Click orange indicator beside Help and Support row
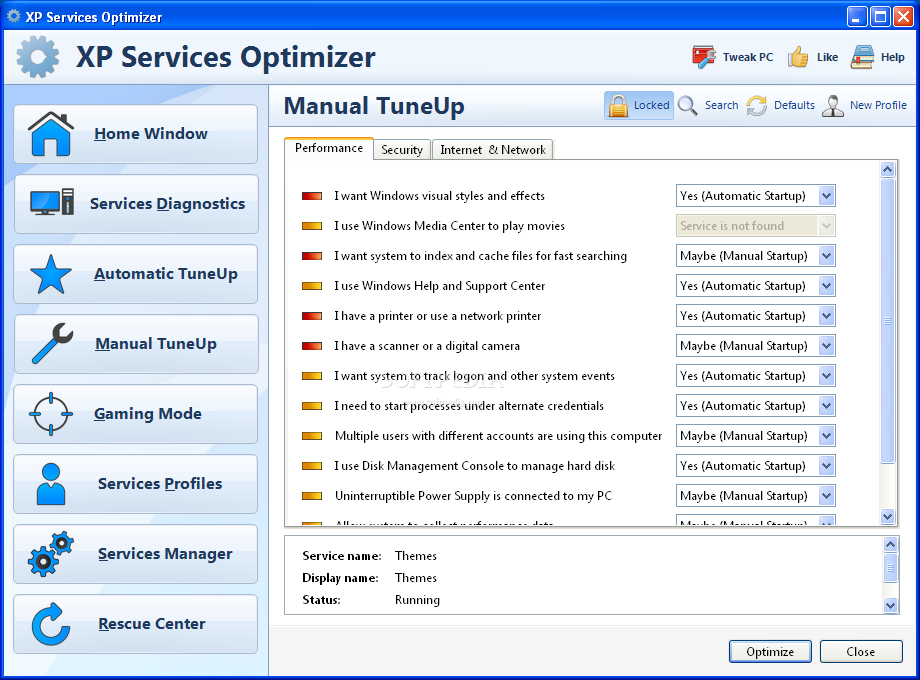 pos(312,286)
